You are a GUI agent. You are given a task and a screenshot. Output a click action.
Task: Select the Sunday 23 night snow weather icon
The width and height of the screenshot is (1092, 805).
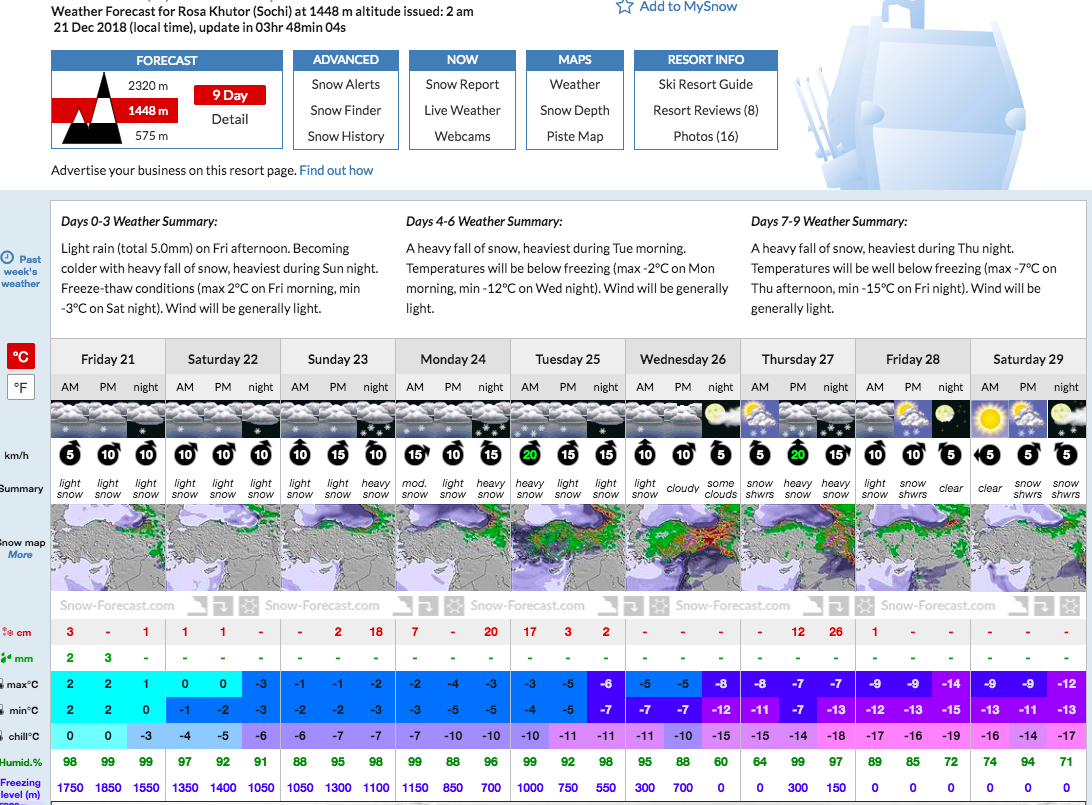[375, 419]
